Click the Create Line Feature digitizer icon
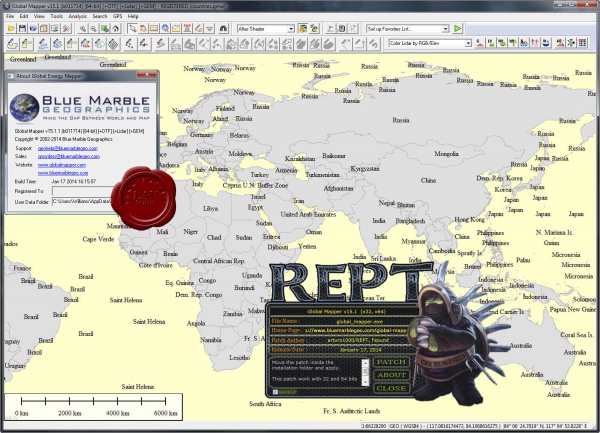The height and width of the screenshot is (433, 600). pos(43,44)
